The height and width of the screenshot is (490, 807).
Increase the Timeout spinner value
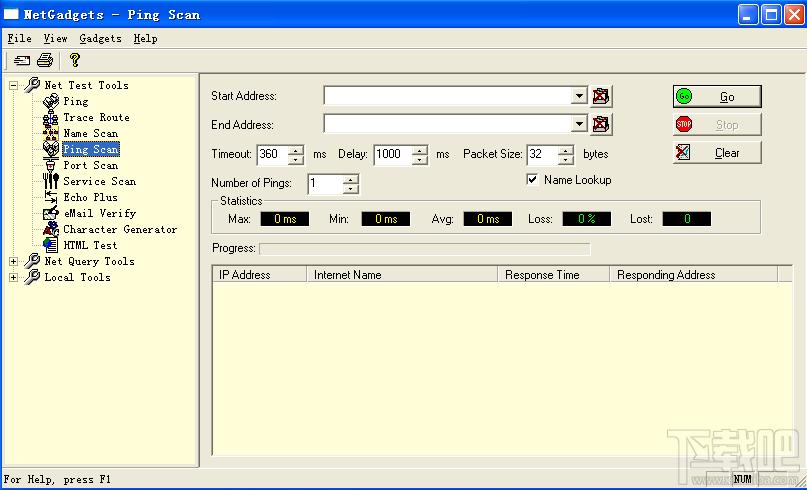tap(295, 150)
